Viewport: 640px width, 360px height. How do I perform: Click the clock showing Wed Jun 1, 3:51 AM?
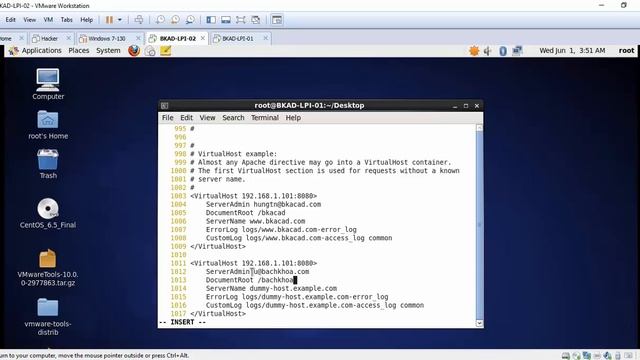[x=572, y=51]
